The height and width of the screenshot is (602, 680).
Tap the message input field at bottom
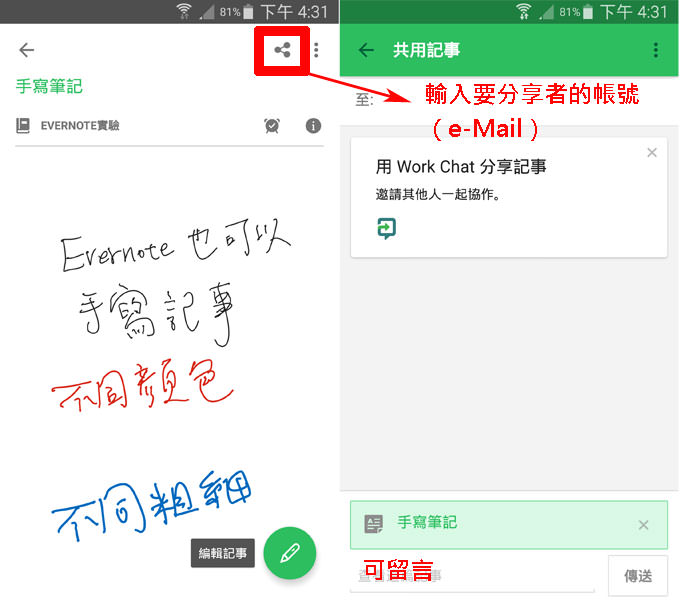pyautogui.click(x=472, y=576)
